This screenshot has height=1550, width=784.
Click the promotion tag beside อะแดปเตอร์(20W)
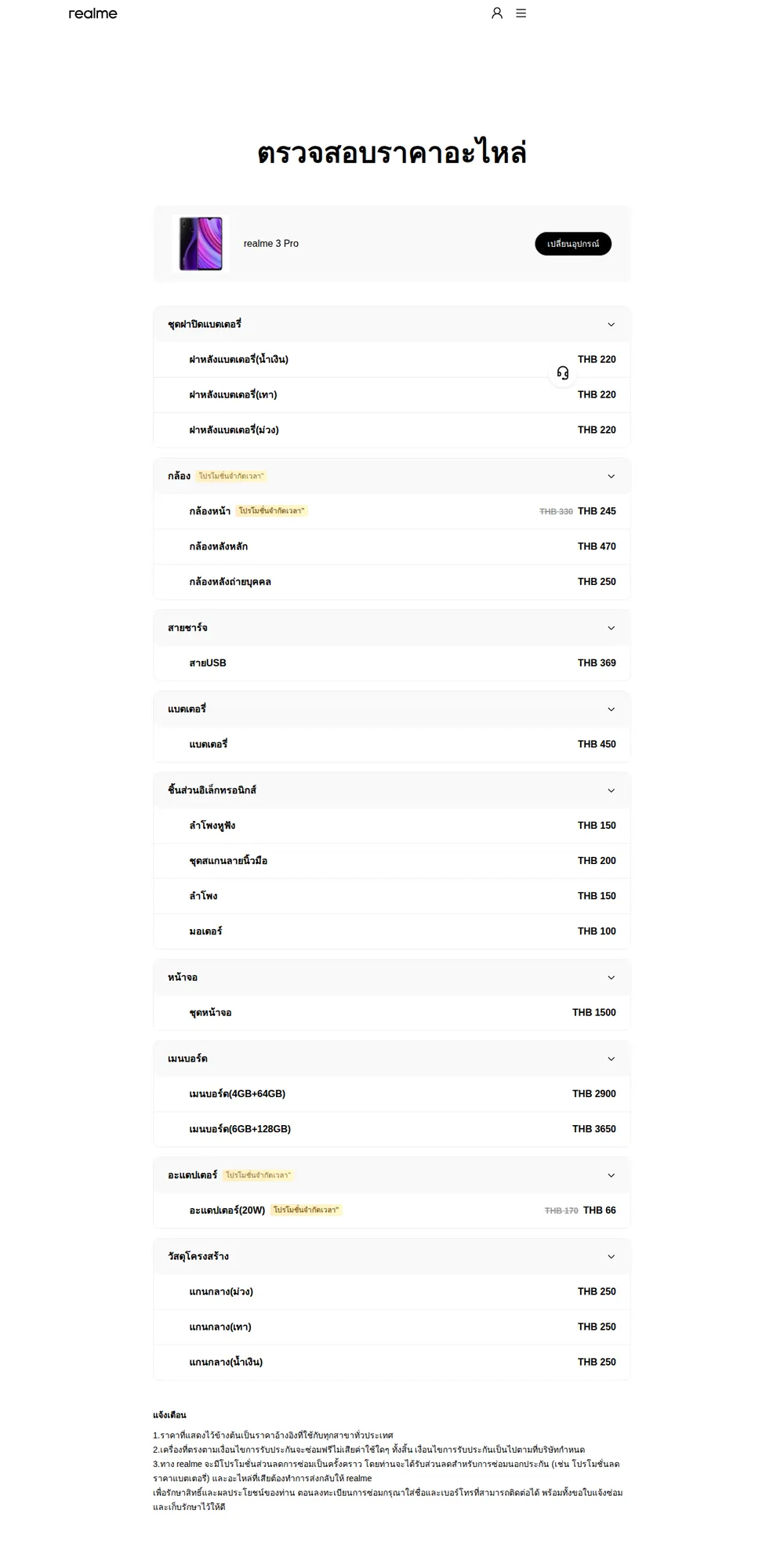(307, 1211)
